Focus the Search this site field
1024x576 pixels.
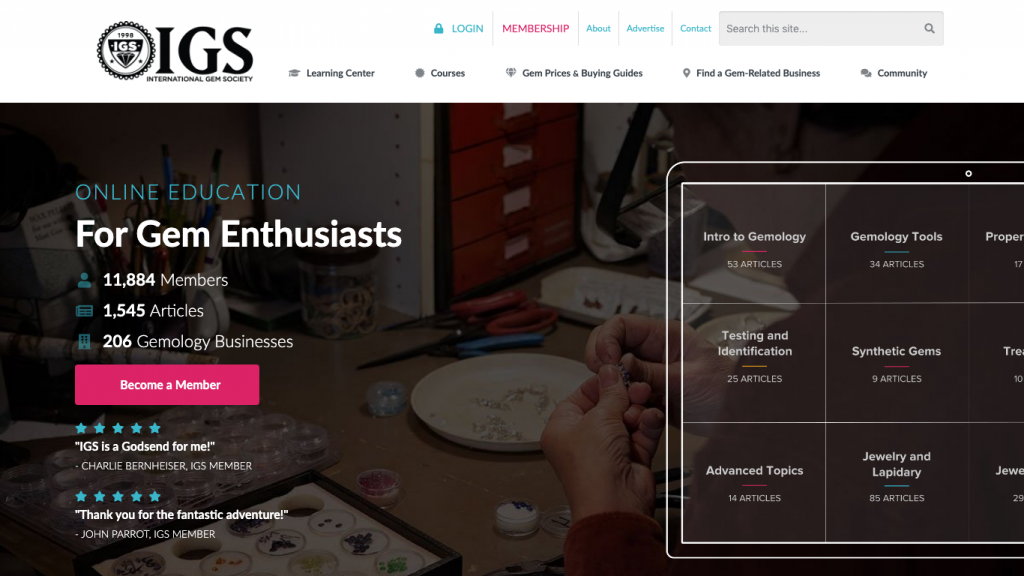[822, 29]
